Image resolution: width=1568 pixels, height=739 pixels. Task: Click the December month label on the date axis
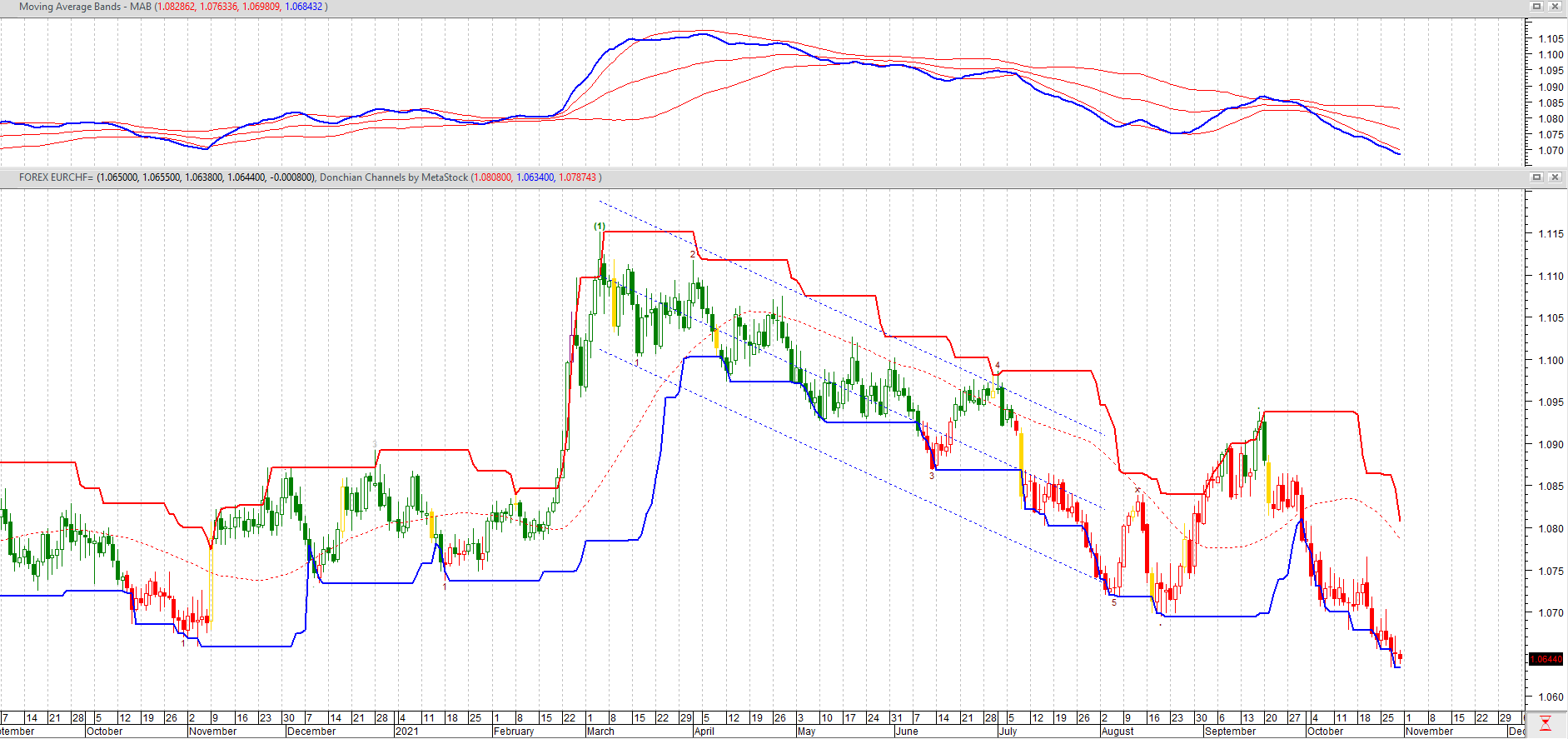(311, 732)
